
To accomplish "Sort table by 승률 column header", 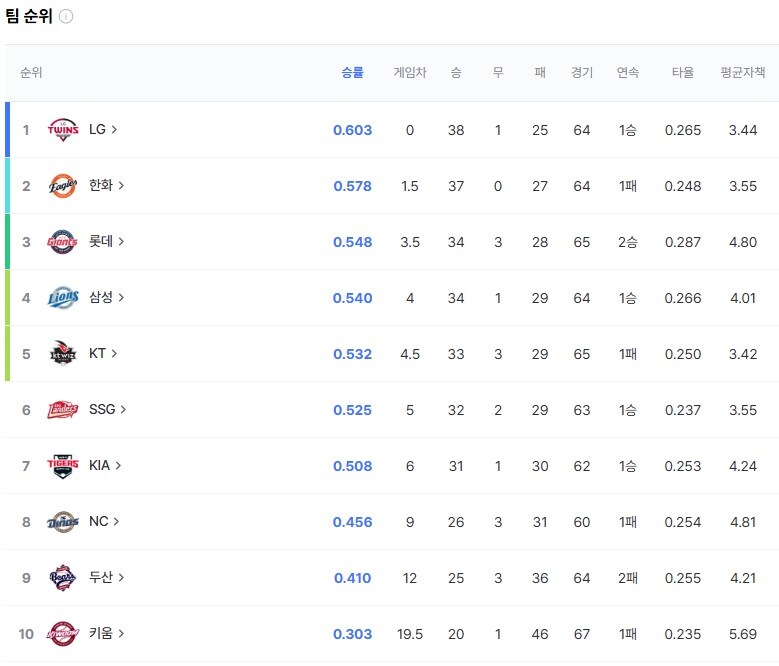I will pyautogui.click(x=352, y=73).
